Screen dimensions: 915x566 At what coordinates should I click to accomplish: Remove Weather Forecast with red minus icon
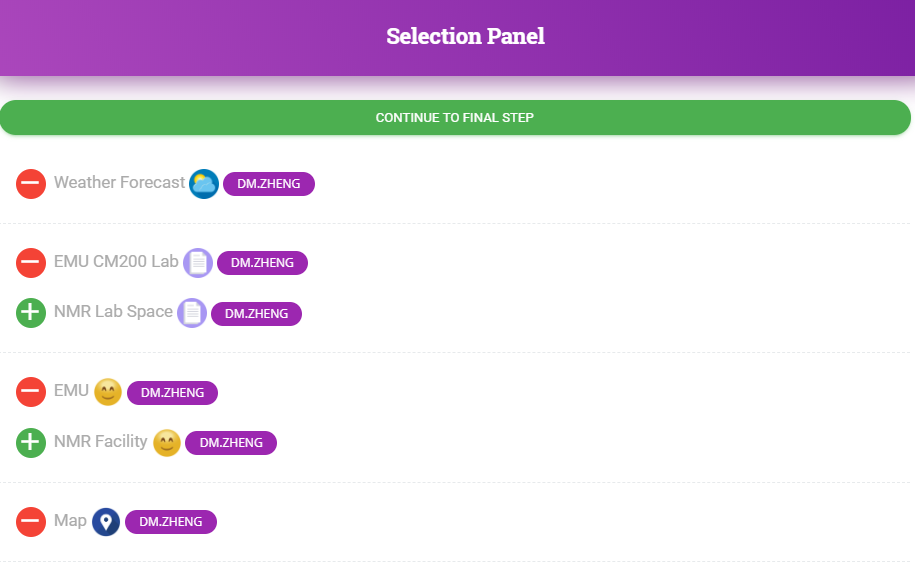pos(31,184)
